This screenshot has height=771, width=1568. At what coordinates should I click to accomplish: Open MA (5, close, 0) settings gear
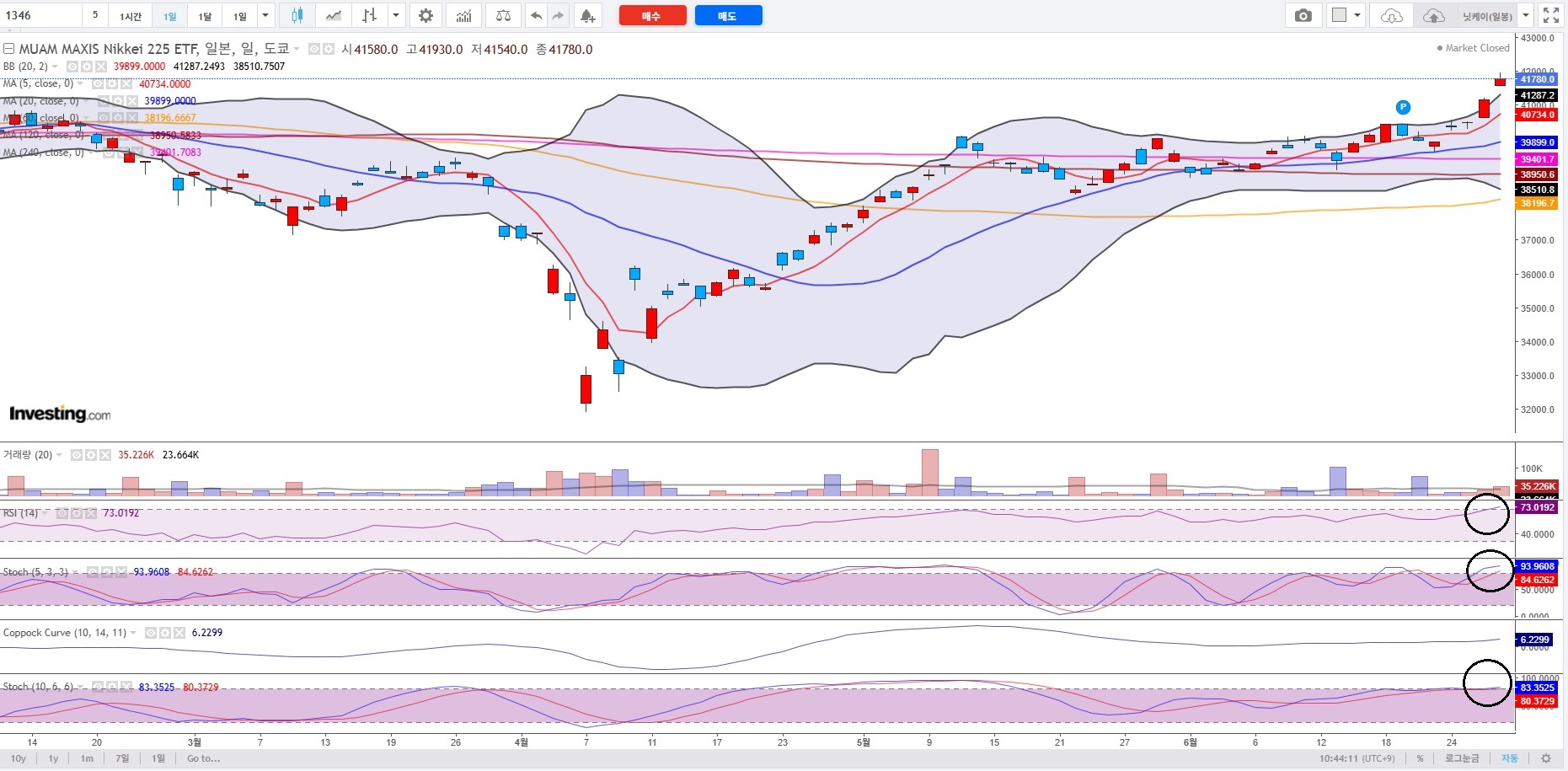[x=111, y=83]
